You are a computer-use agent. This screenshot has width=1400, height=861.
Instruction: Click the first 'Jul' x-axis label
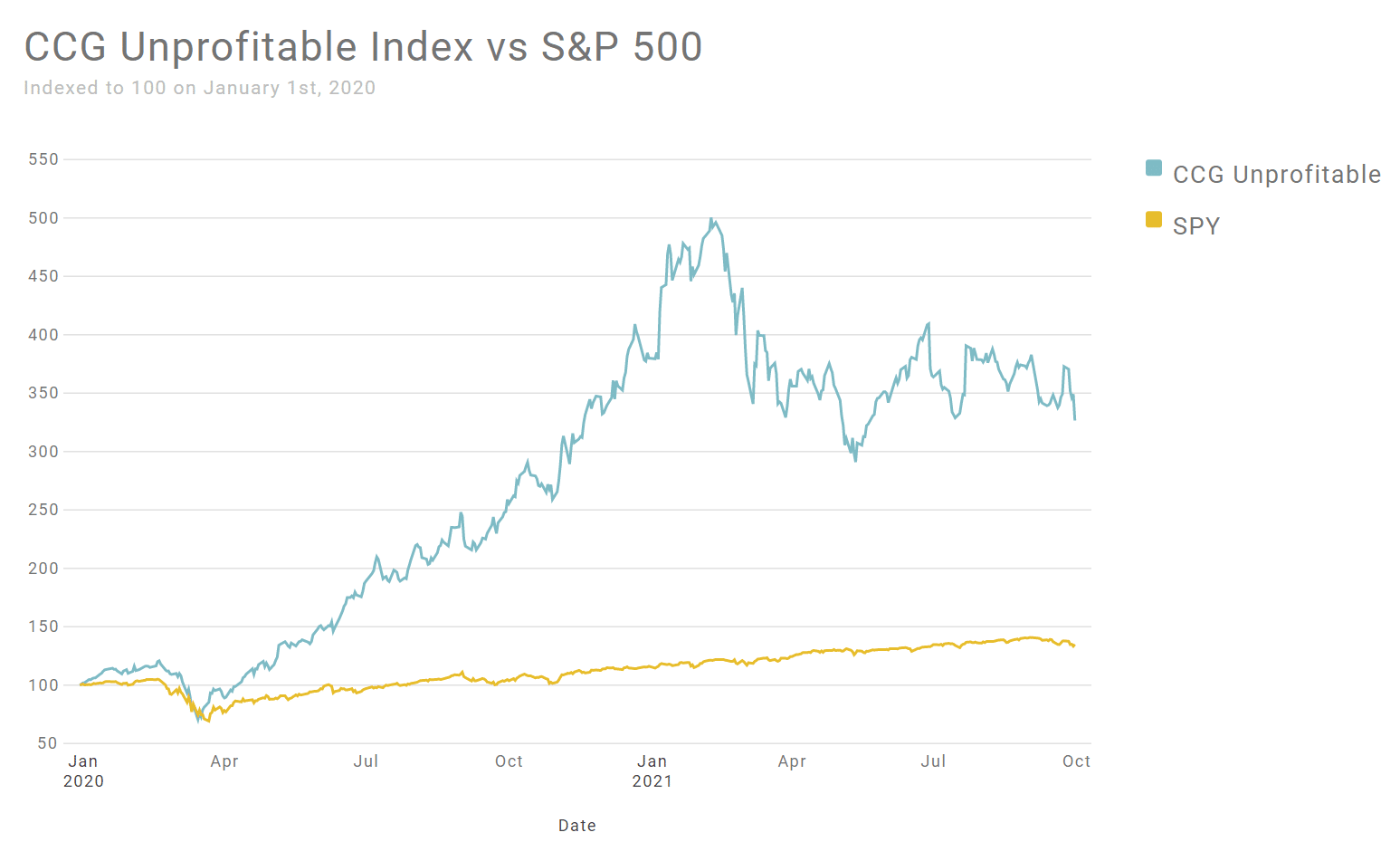point(366,761)
